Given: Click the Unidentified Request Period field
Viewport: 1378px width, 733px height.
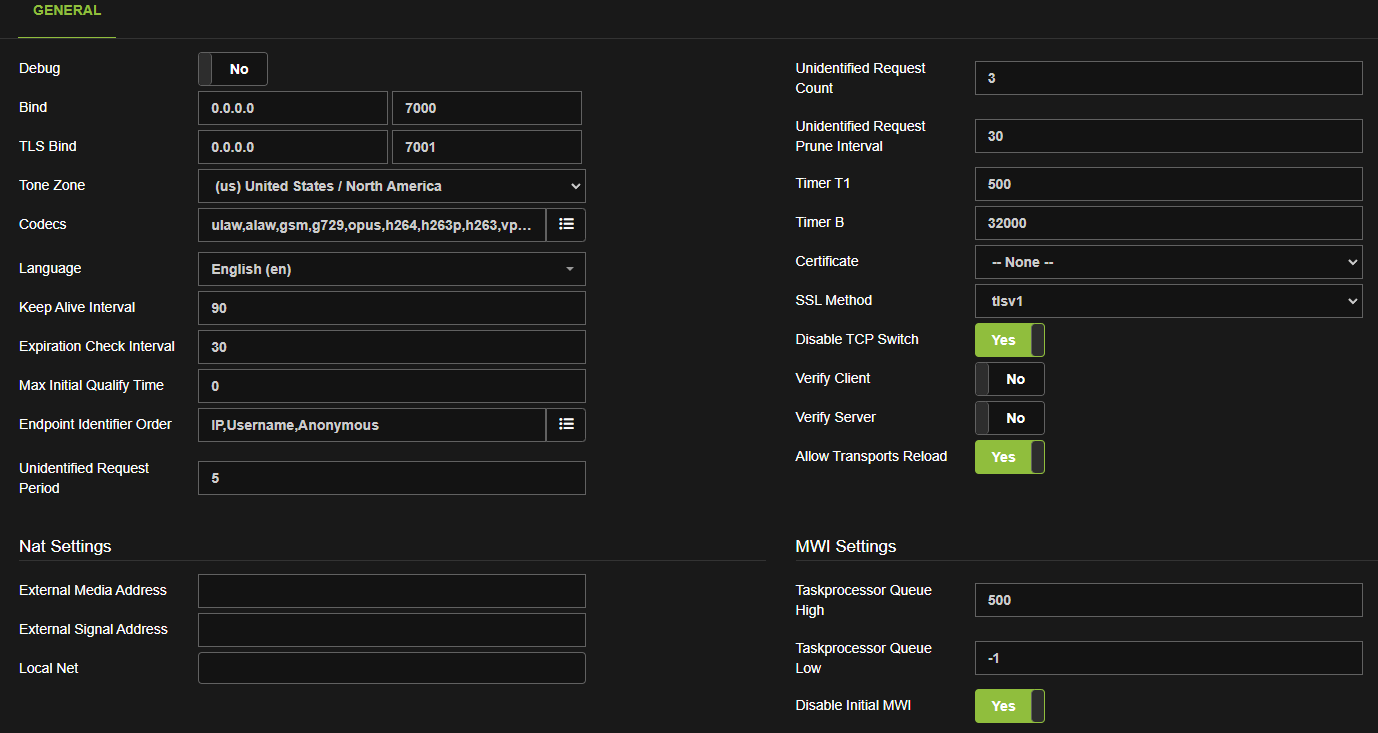Looking at the screenshot, I should point(392,478).
